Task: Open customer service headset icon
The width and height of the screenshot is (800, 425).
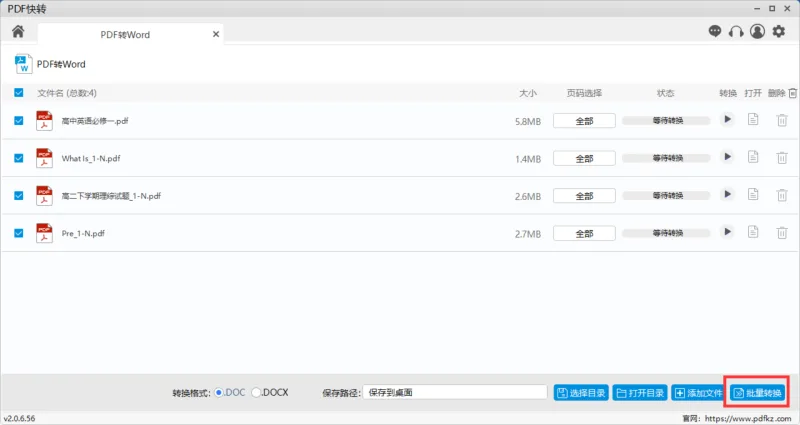Action: [x=736, y=32]
